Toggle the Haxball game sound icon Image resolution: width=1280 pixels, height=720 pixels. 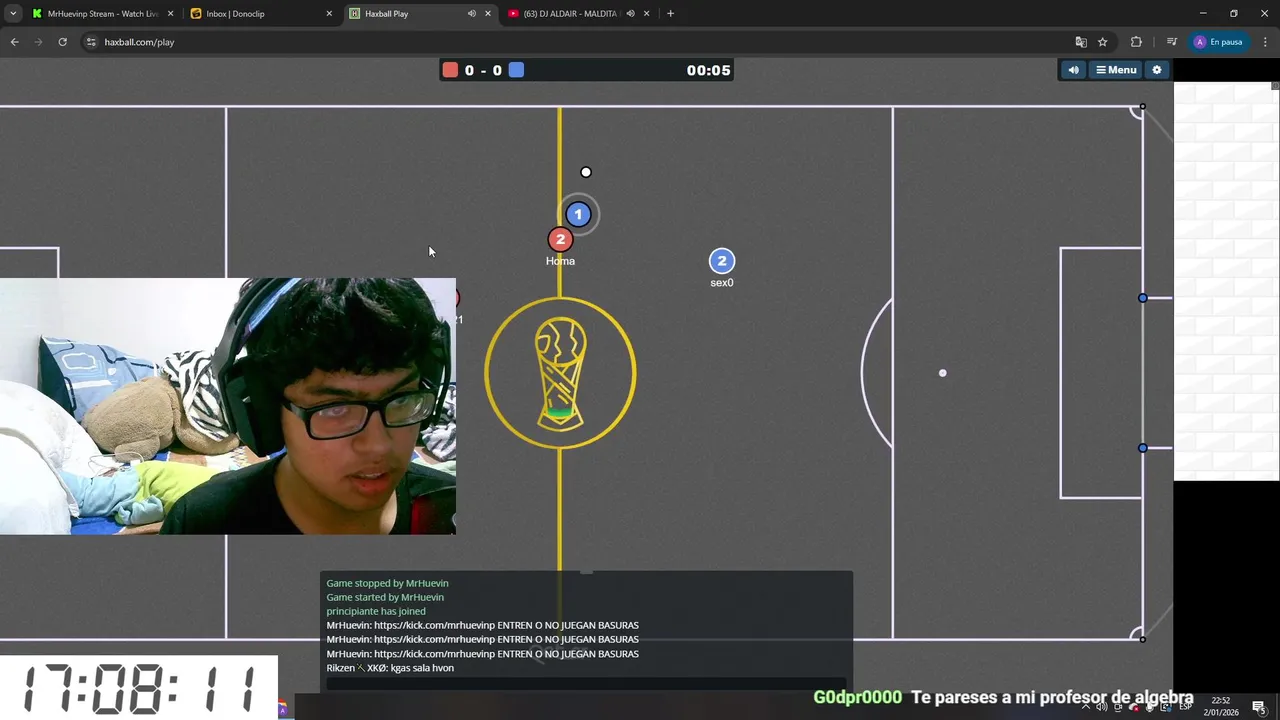pyautogui.click(x=1073, y=70)
